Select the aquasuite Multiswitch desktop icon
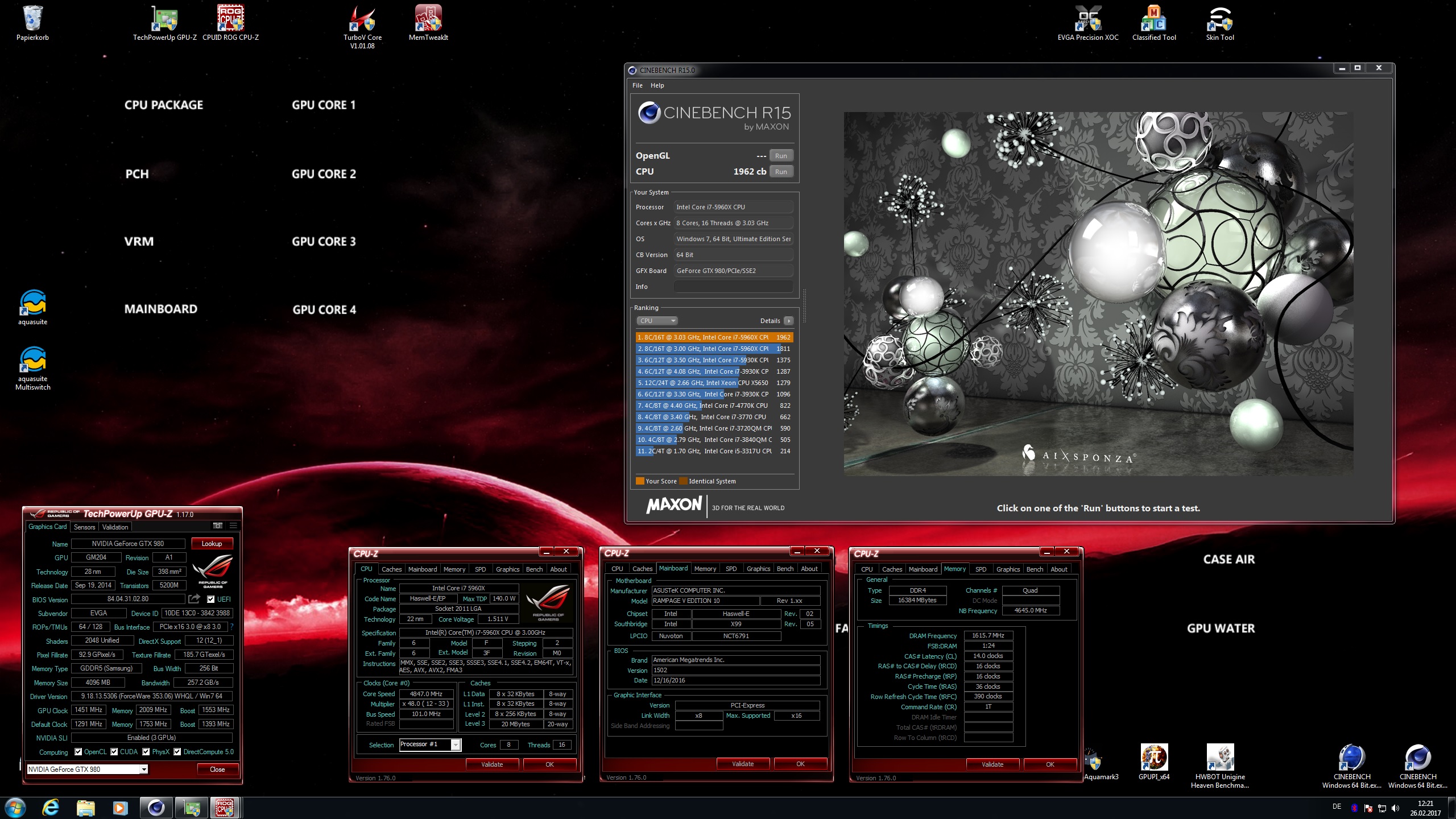Viewport: 1456px width, 819px height. (x=32, y=368)
